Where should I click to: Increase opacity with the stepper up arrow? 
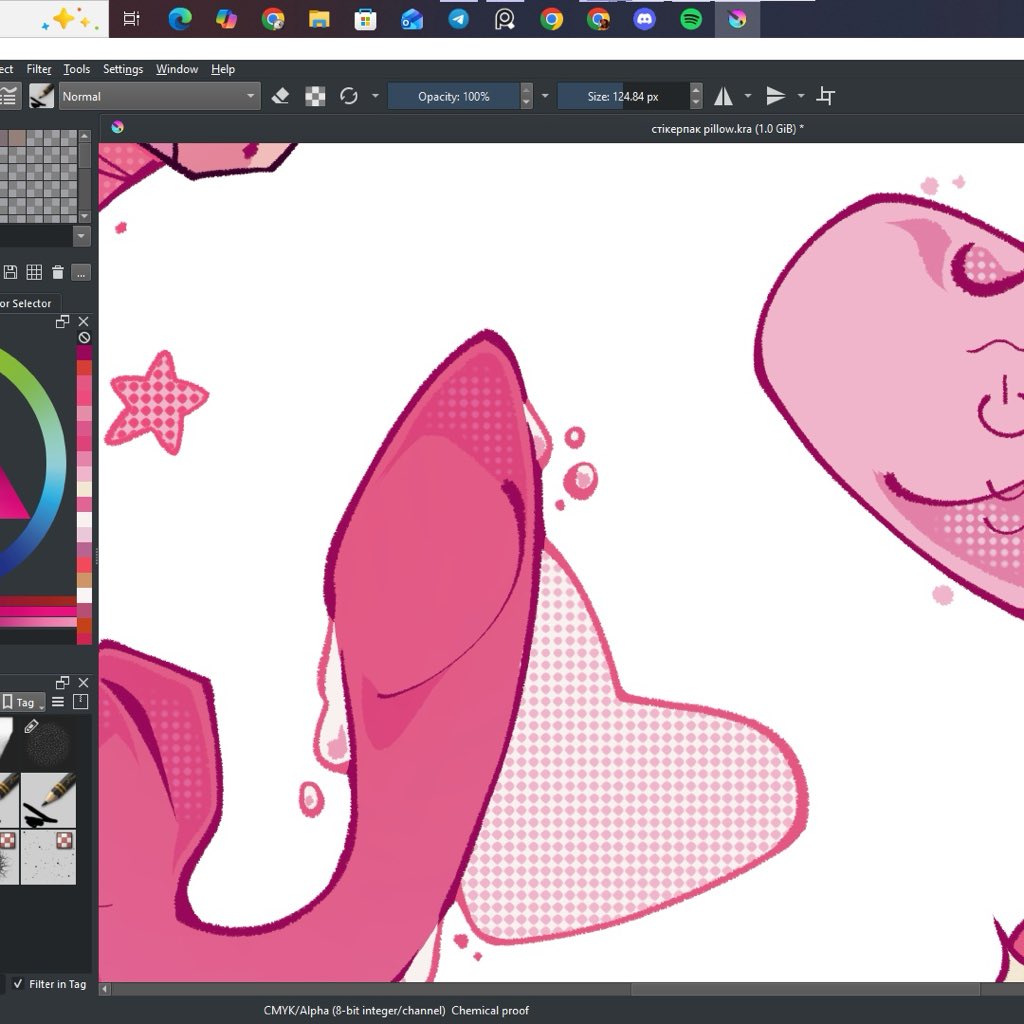(526, 90)
